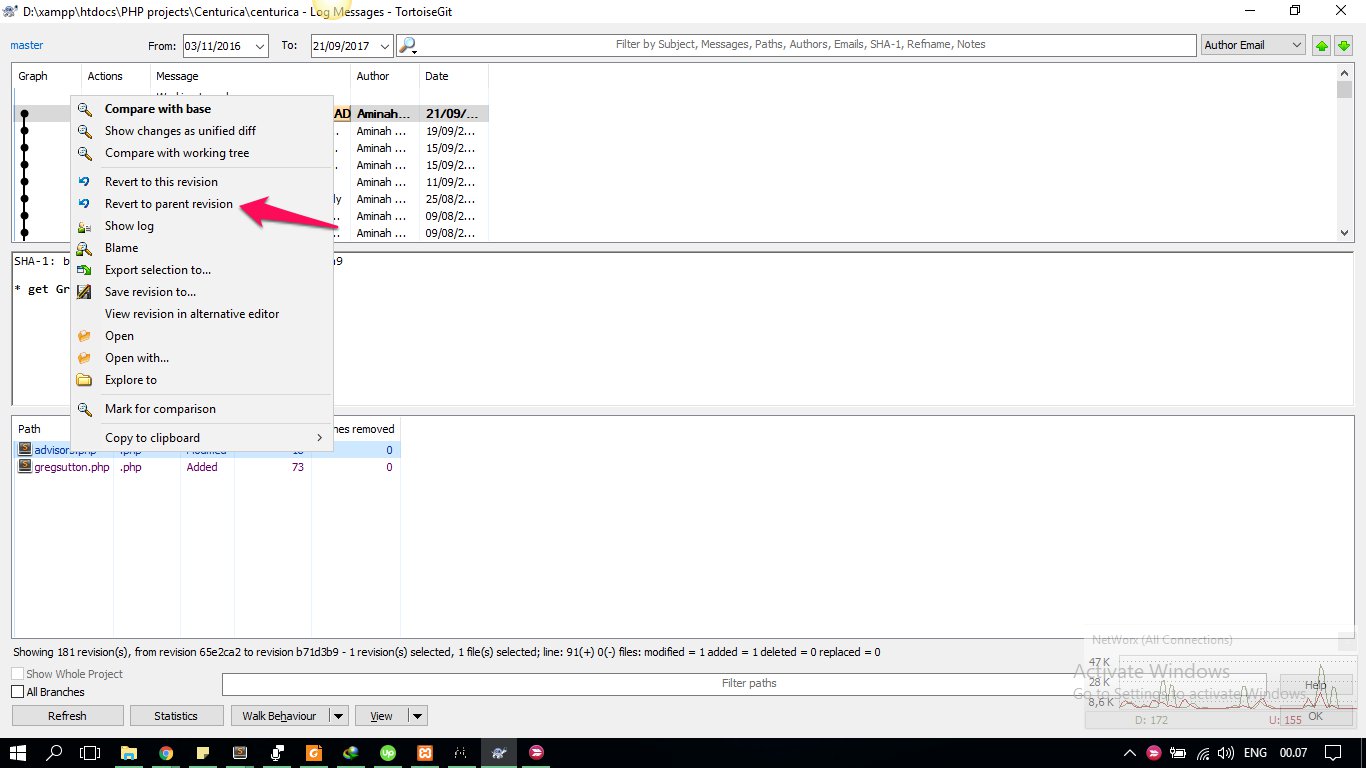
Task: Click the log list scrollbar up arrow
Action: click(1344, 74)
